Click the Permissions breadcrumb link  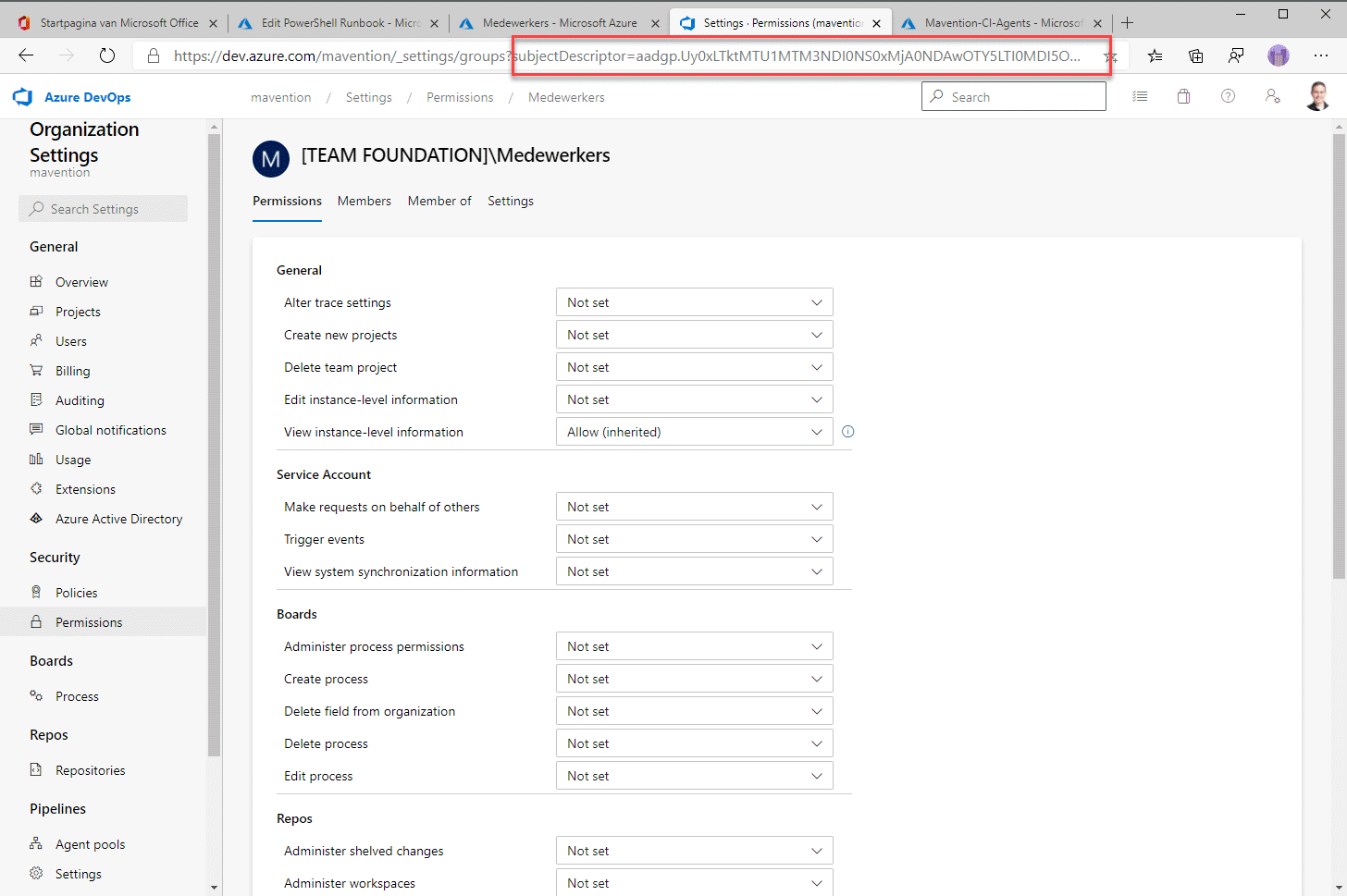click(x=460, y=97)
